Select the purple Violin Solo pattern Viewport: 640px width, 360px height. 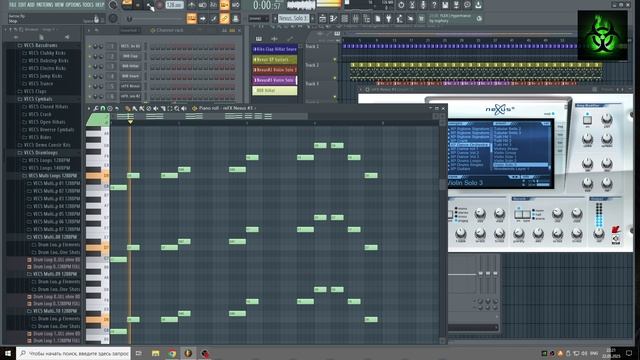(x=275, y=80)
